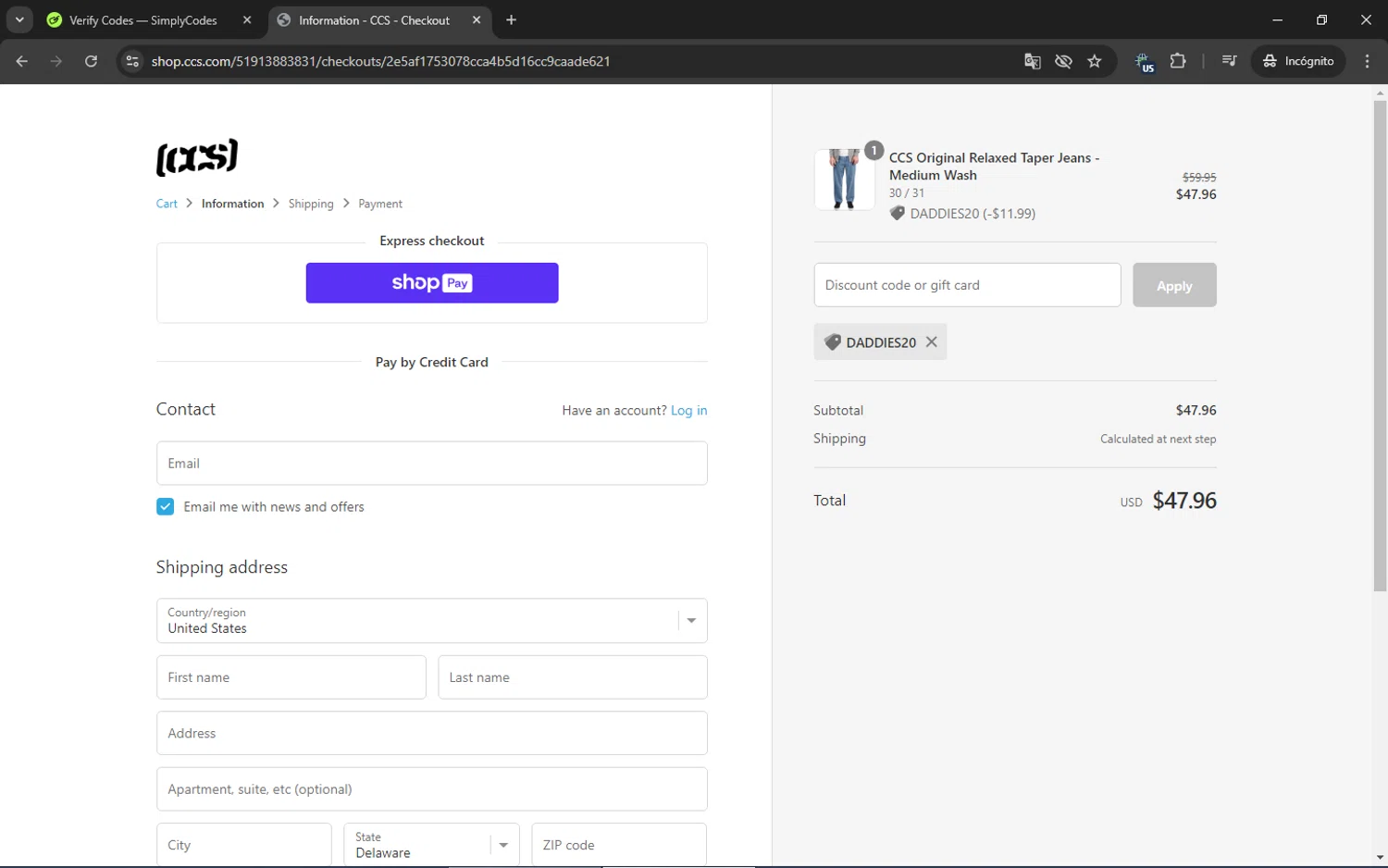
Task: Click the City field
Action: pos(244,845)
